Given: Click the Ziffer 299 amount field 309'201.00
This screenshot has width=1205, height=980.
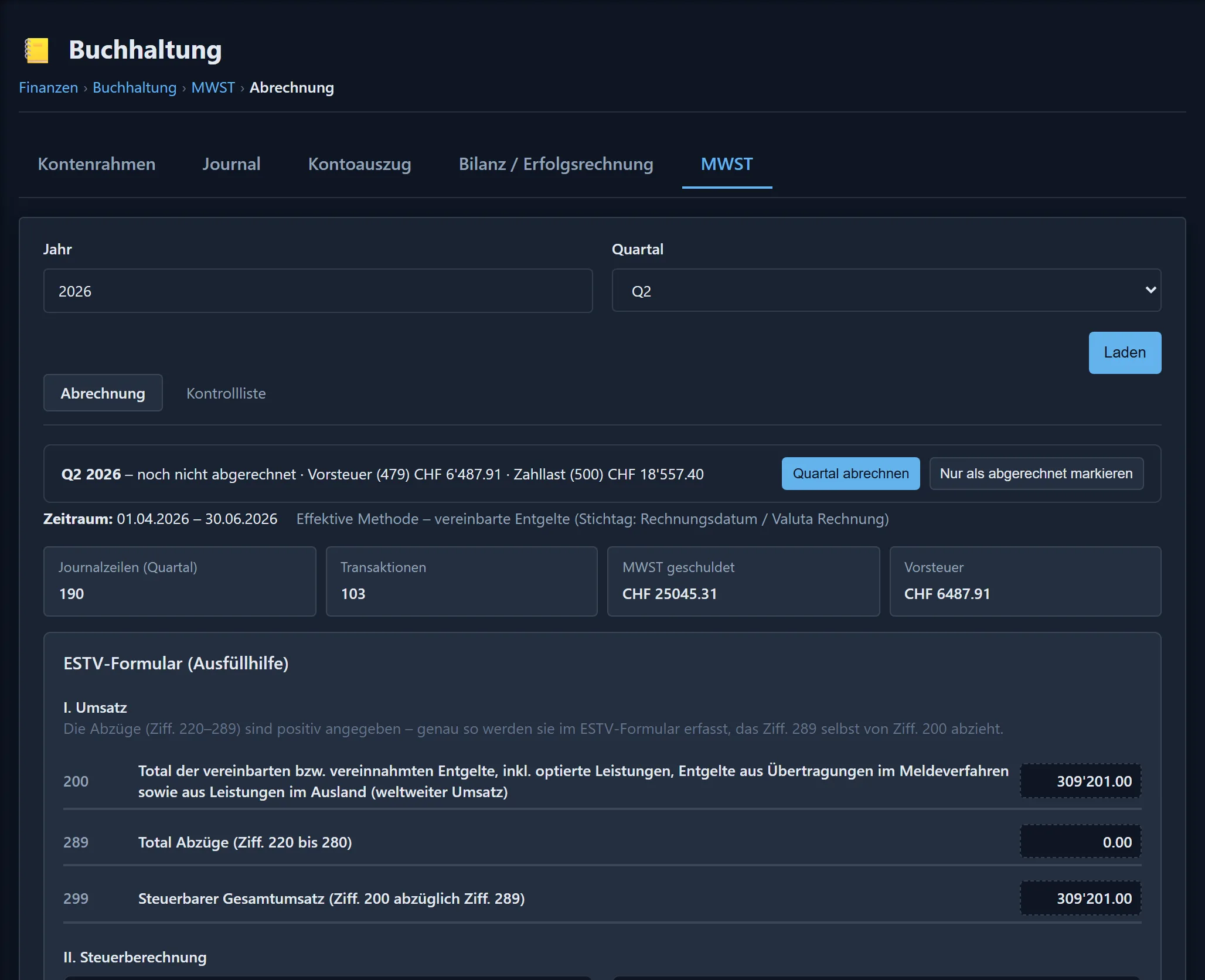Looking at the screenshot, I should [1080, 898].
